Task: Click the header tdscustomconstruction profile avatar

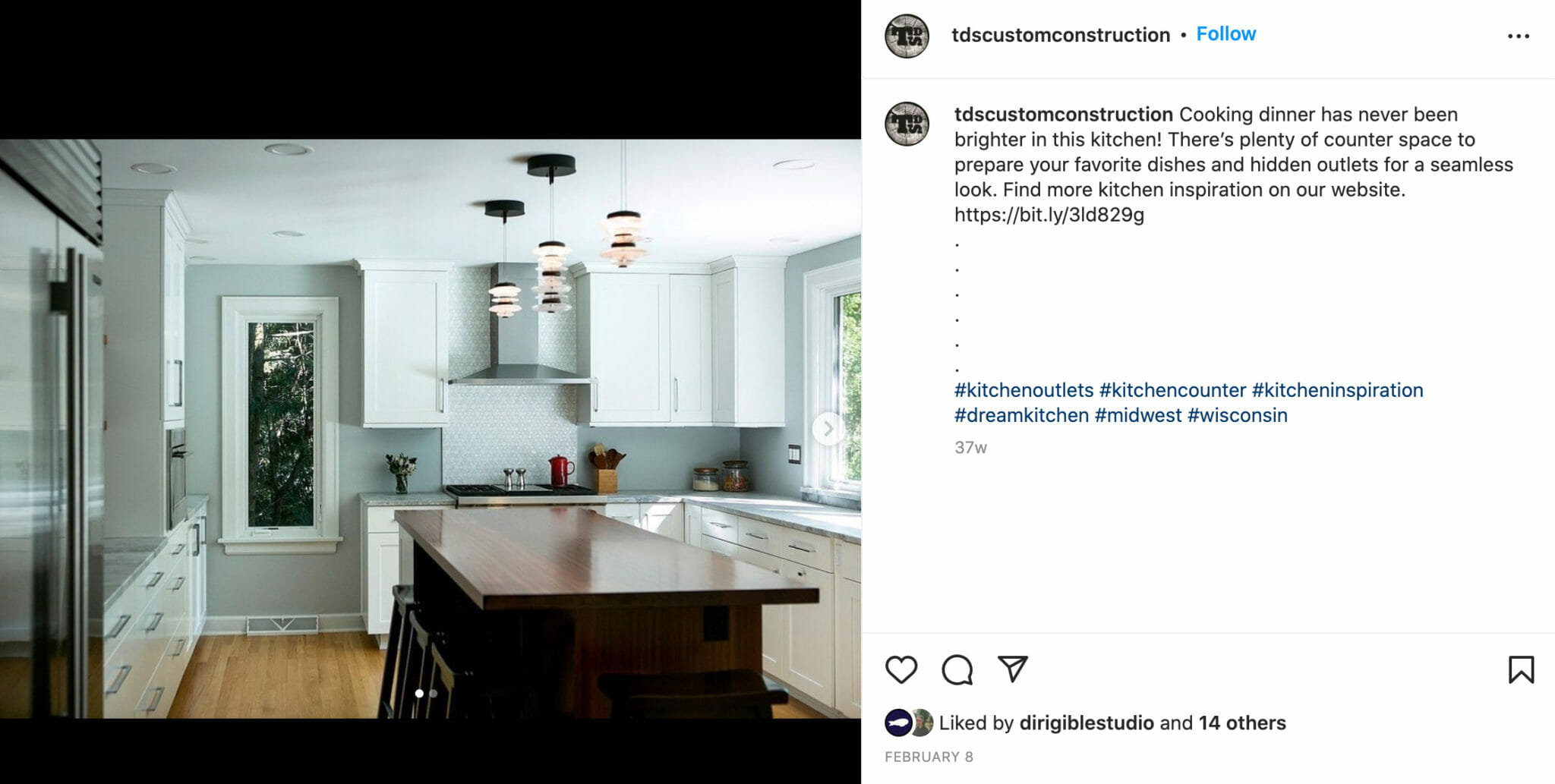Action: coord(907,36)
